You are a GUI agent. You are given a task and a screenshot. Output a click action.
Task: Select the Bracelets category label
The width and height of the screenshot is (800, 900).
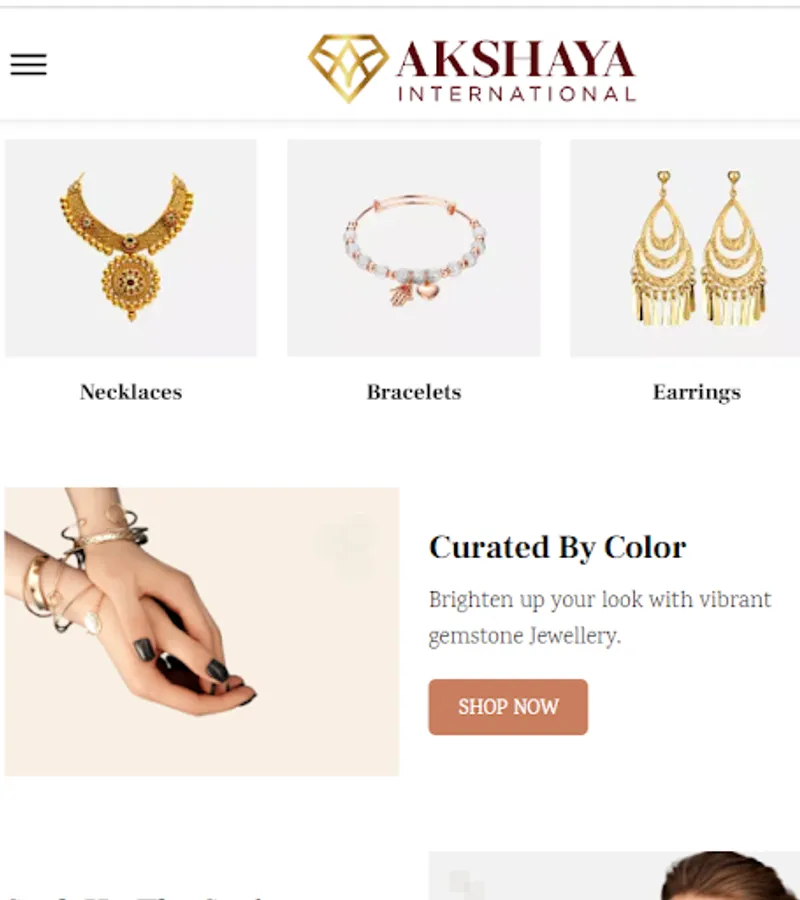(414, 392)
